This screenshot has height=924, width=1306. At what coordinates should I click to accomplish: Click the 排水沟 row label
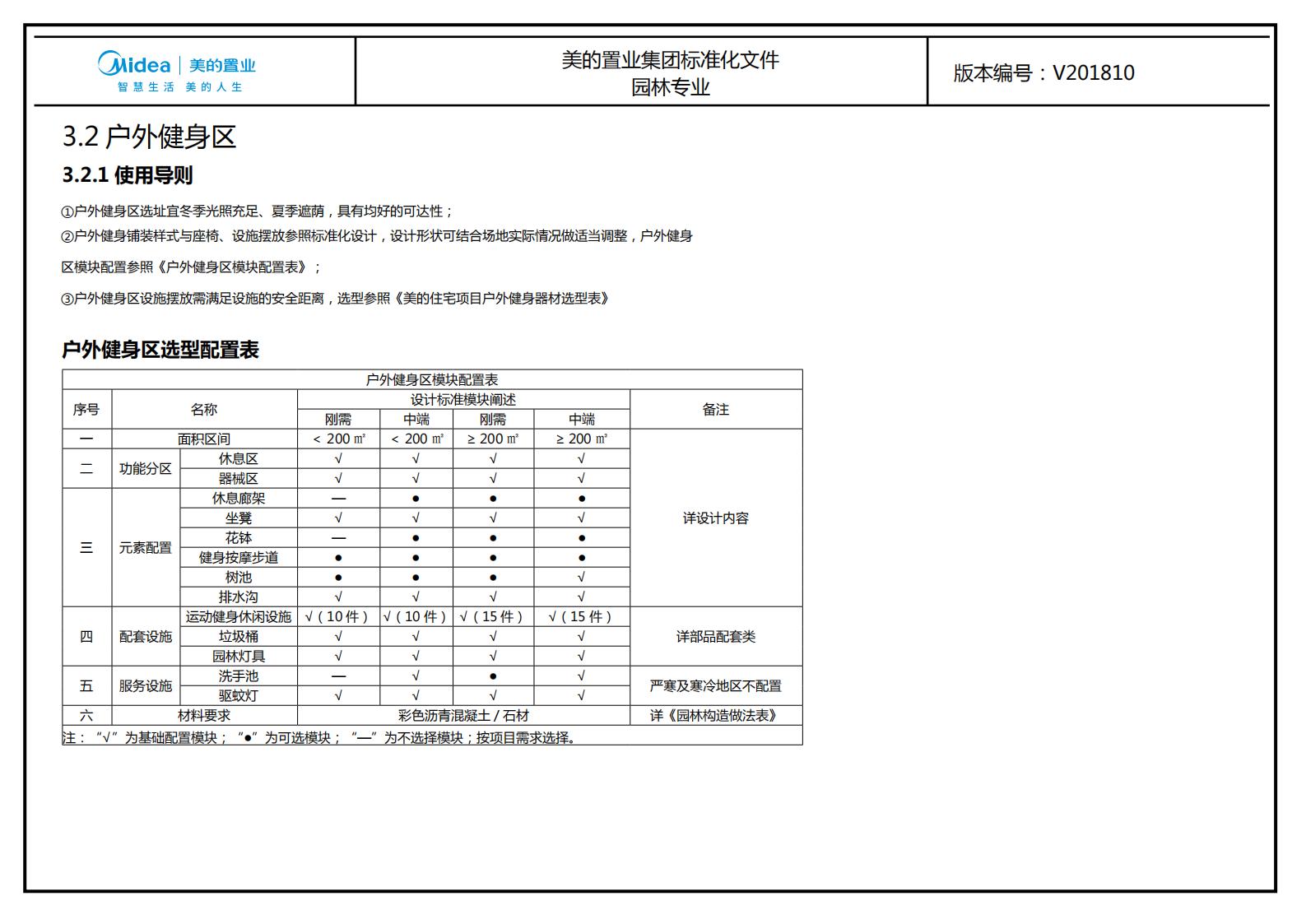click(239, 597)
